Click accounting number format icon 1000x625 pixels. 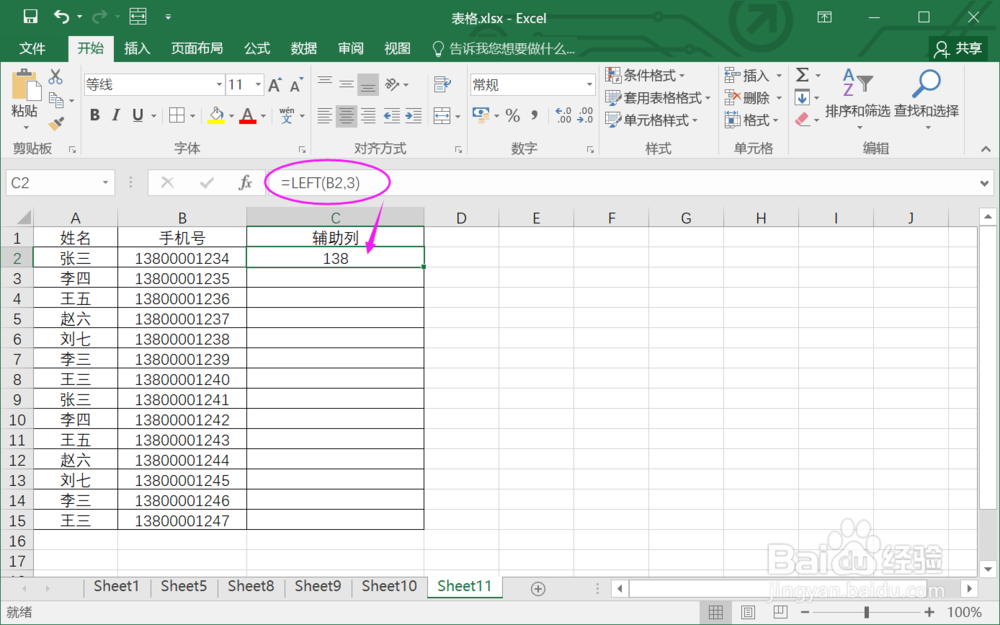coord(480,115)
